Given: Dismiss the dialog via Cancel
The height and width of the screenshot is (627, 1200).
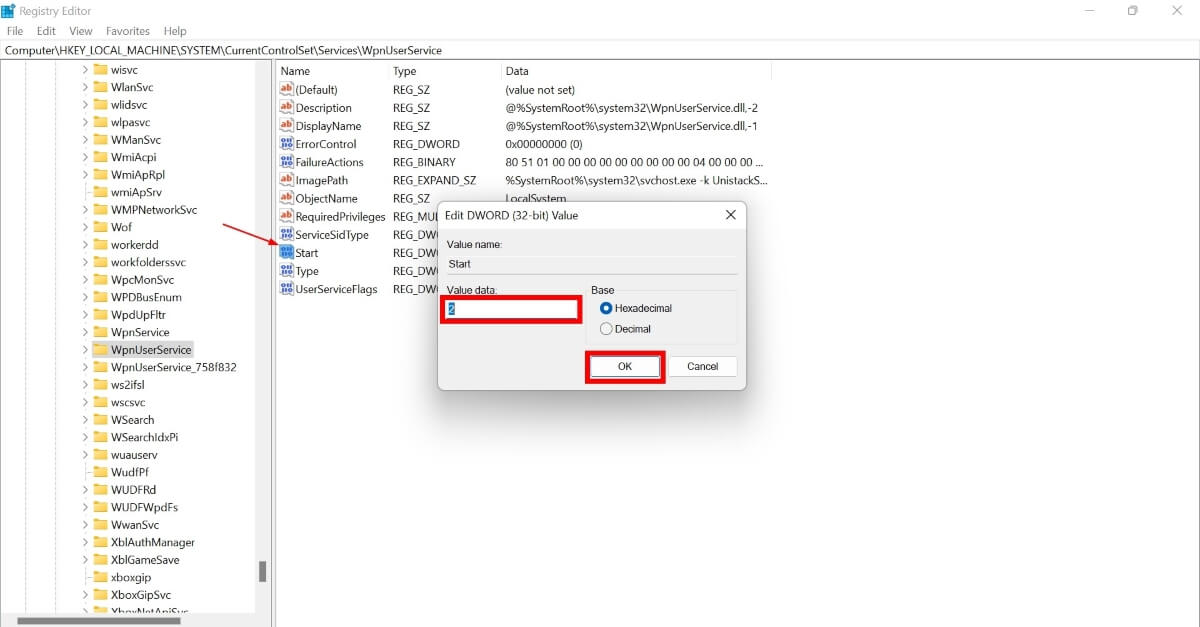Looking at the screenshot, I should click(x=703, y=366).
